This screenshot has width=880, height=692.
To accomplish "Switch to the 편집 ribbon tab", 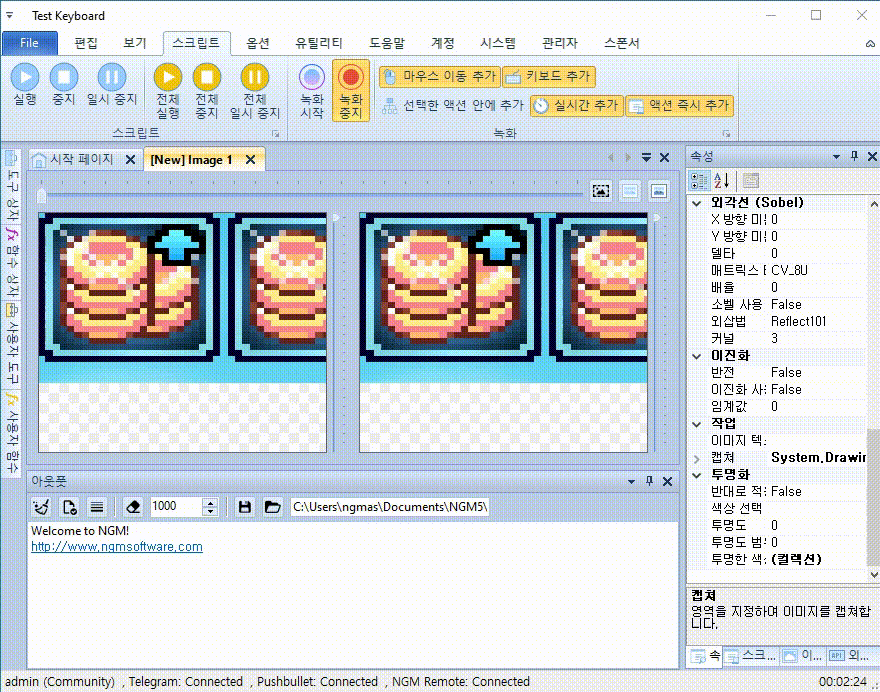I will (86, 43).
